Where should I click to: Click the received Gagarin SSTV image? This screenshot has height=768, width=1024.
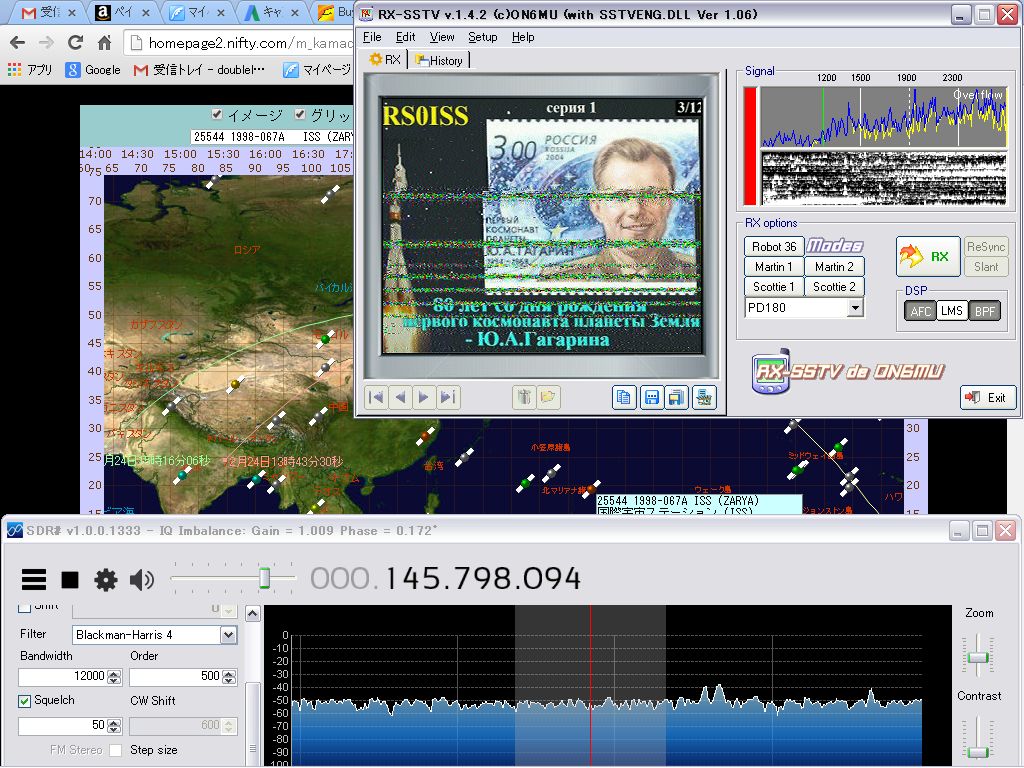pyautogui.click(x=541, y=225)
